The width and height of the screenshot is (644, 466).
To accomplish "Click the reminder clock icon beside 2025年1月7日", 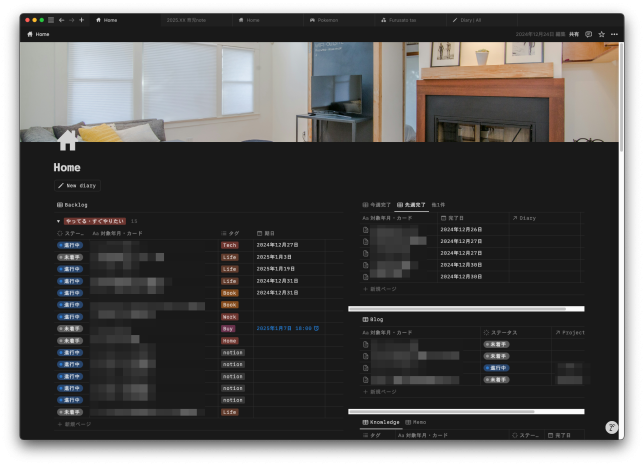I will [317, 328].
